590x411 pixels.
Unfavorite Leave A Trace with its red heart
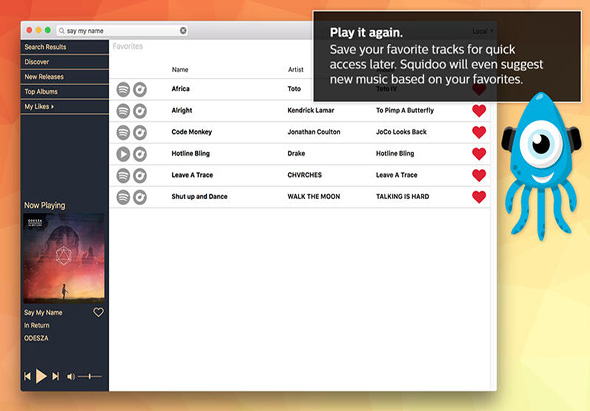479,175
